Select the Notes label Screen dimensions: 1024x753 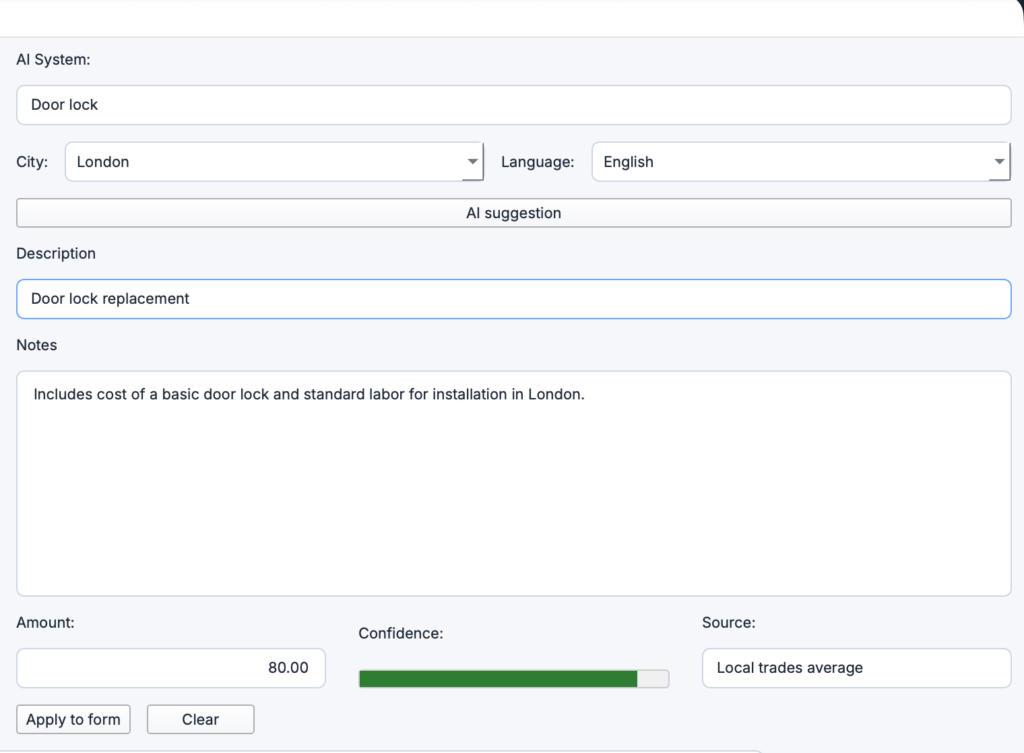point(37,345)
